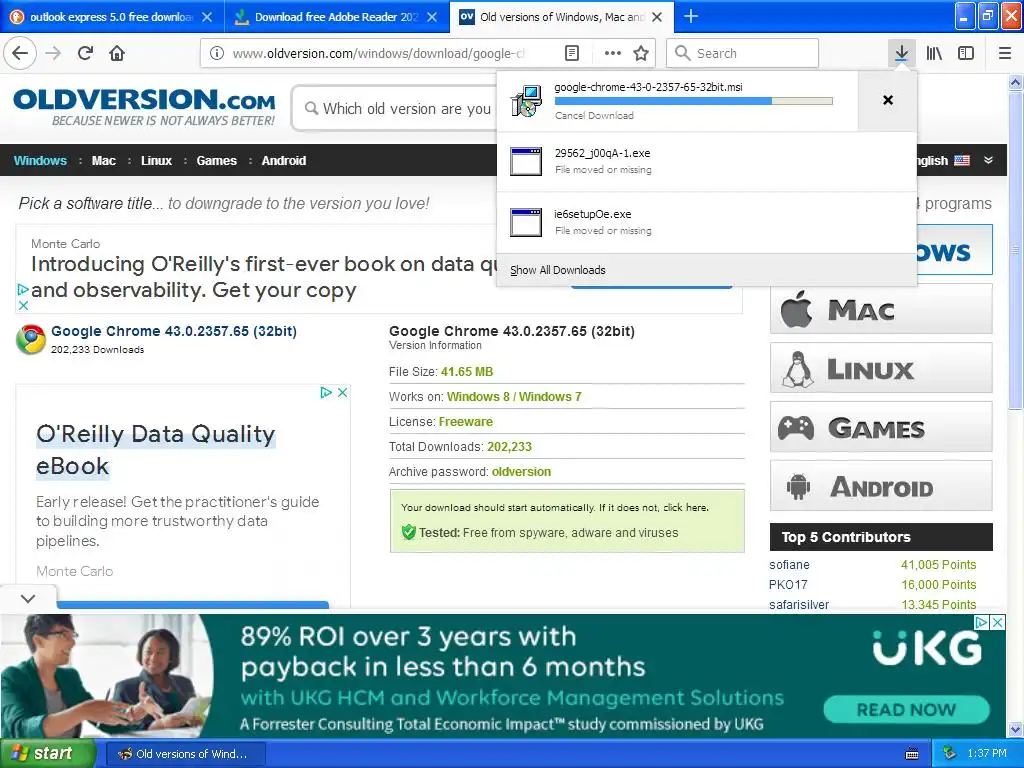1024x768 pixels.
Task: Close top banner ad small X
Action: [x=23, y=305]
